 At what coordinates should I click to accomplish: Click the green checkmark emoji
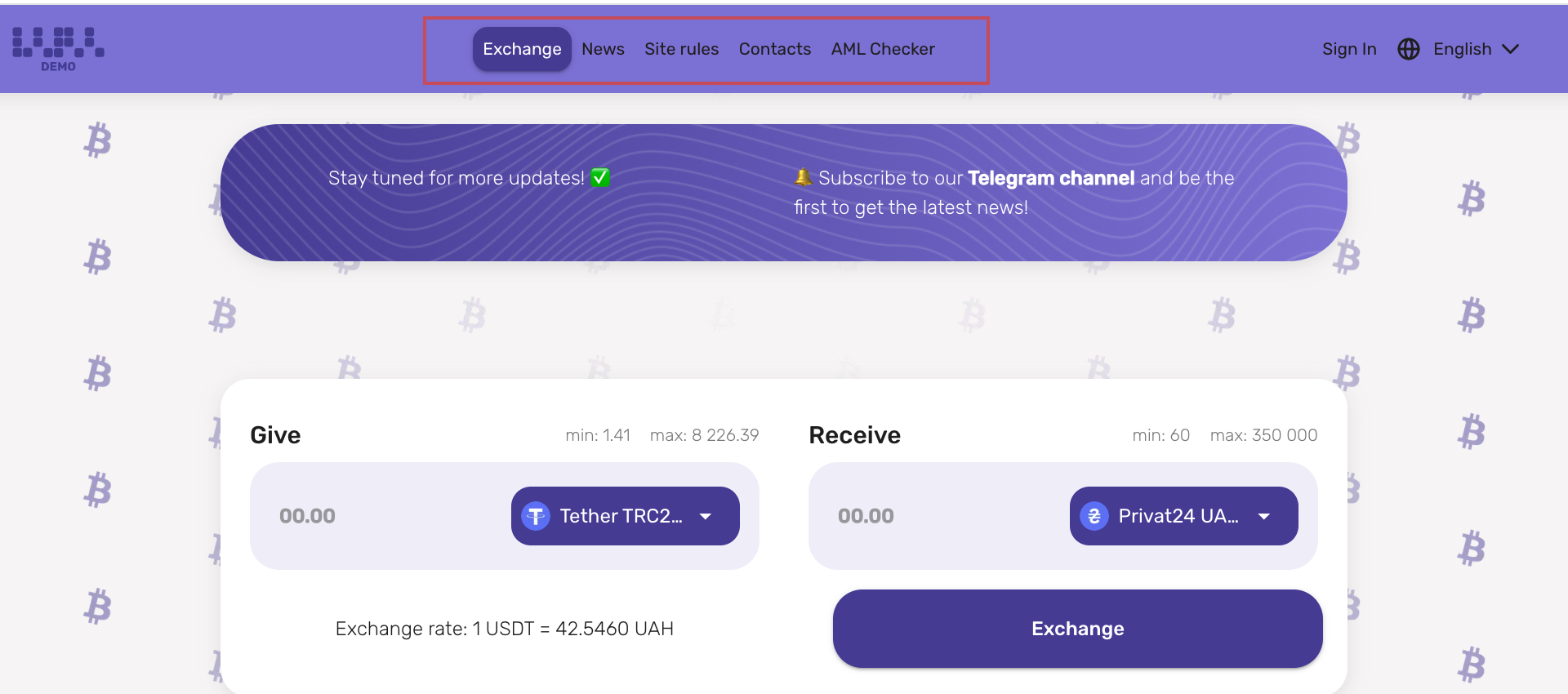pos(600,178)
